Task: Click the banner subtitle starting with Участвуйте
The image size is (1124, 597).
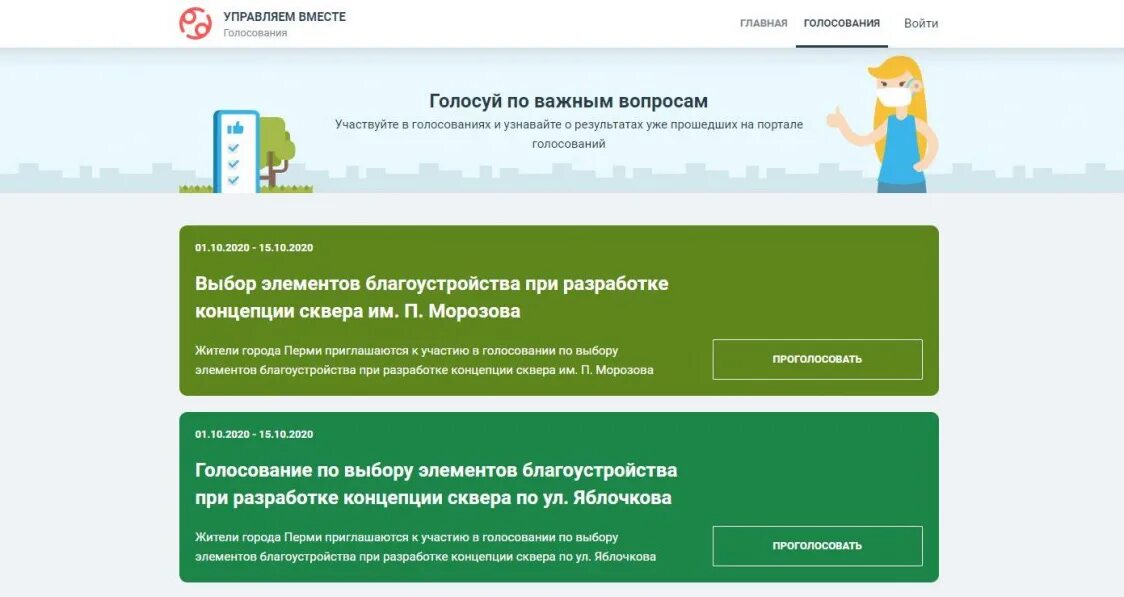Action: pyautogui.click(x=568, y=134)
